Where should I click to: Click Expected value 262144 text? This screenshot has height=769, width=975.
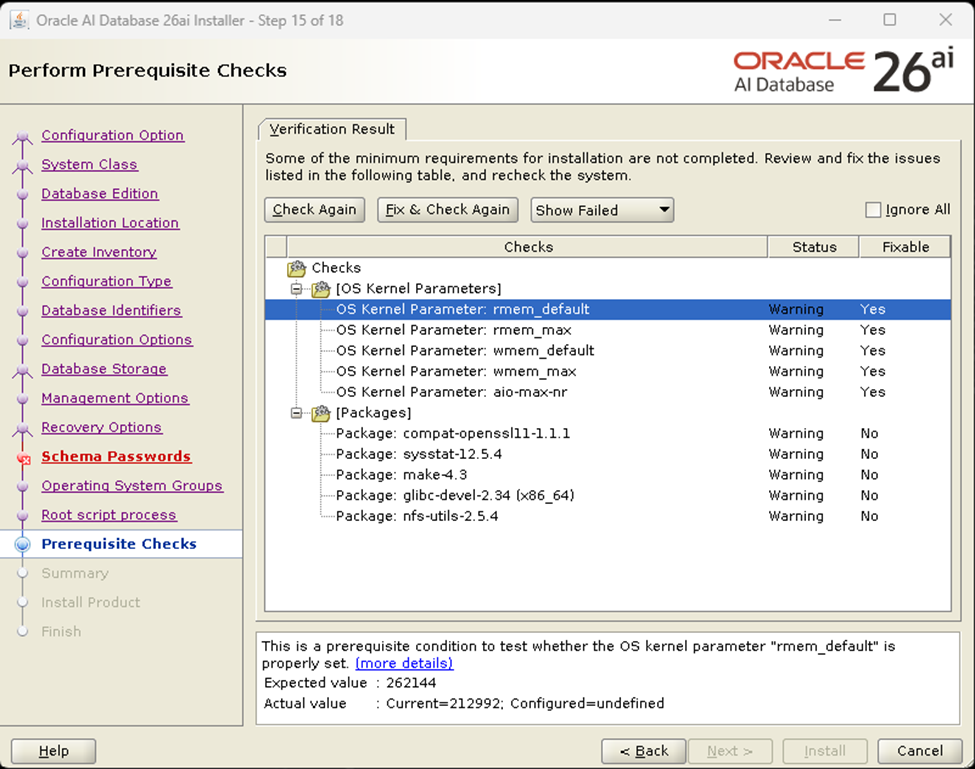pos(350,683)
